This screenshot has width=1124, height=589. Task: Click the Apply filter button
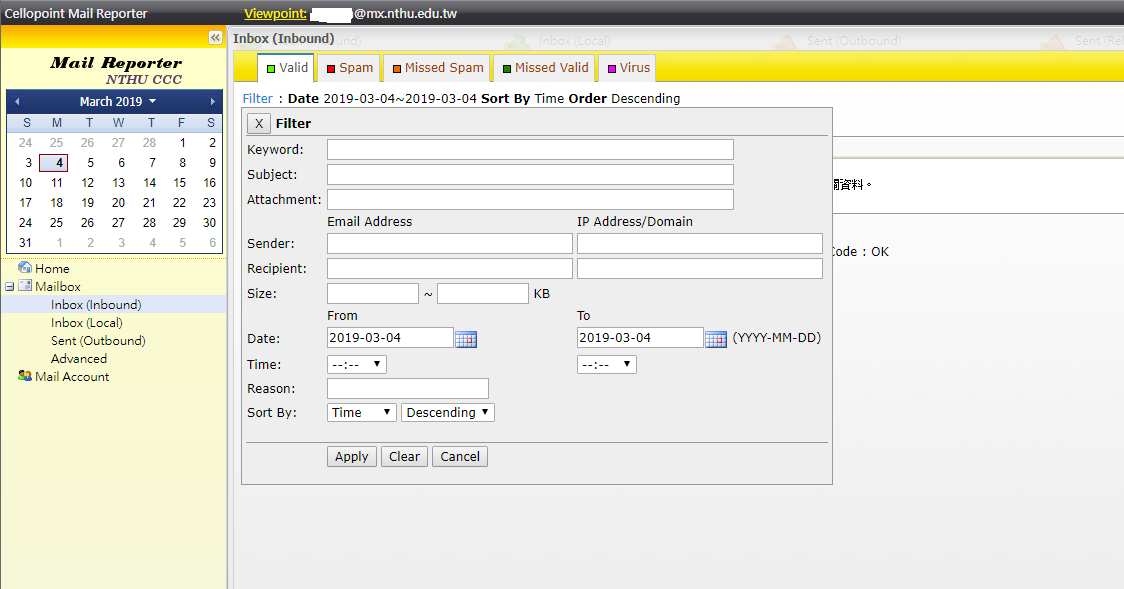pyautogui.click(x=352, y=457)
